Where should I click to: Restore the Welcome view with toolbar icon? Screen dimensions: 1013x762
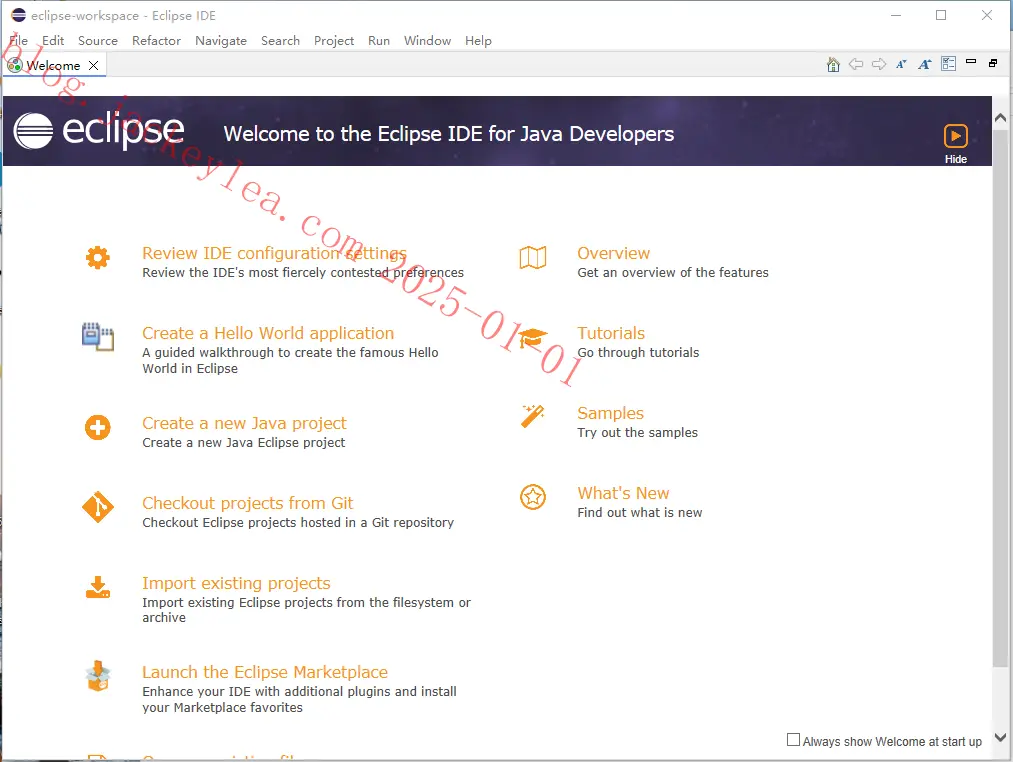[x=993, y=63]
